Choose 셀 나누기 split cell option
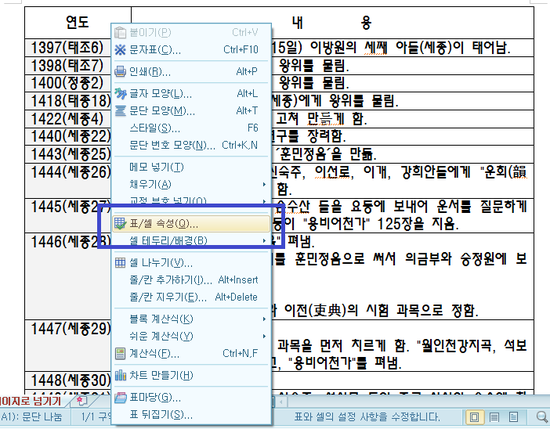Viewport: 550px width, 429px height. point(191,262)
